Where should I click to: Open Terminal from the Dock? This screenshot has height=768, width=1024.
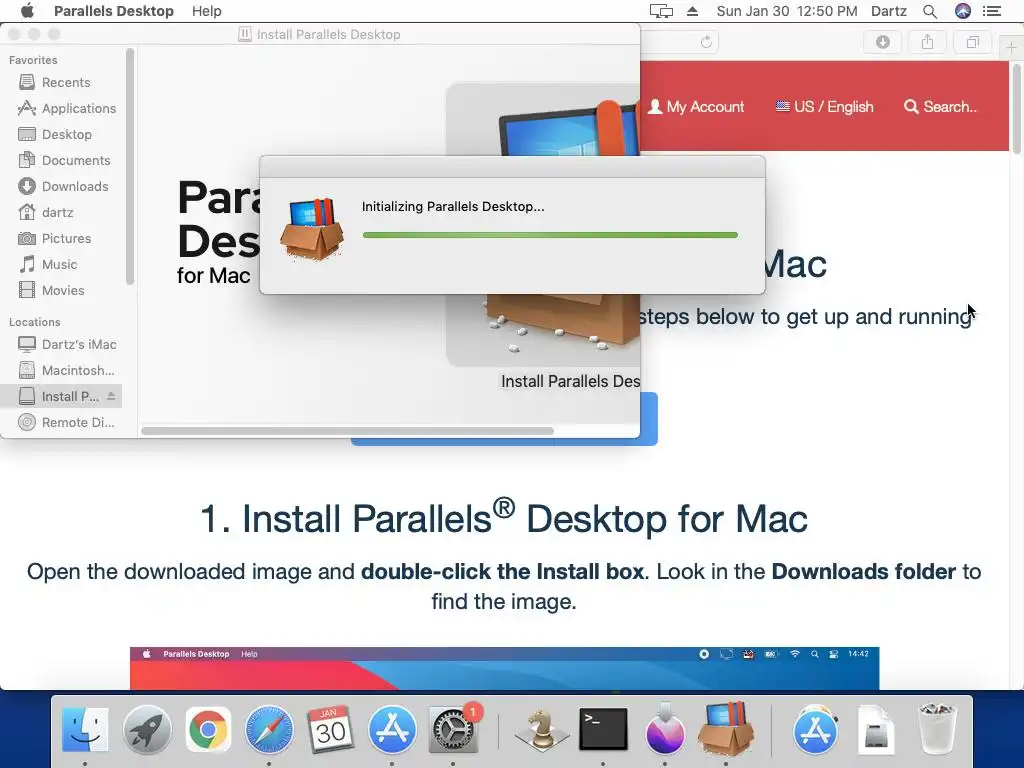[603, 729]
